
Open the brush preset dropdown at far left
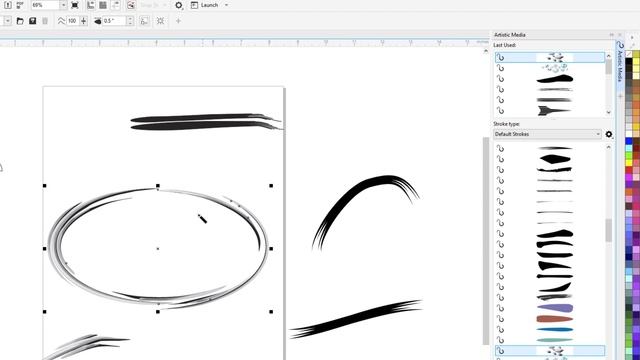pyautogui.click(x=7, y=21)
